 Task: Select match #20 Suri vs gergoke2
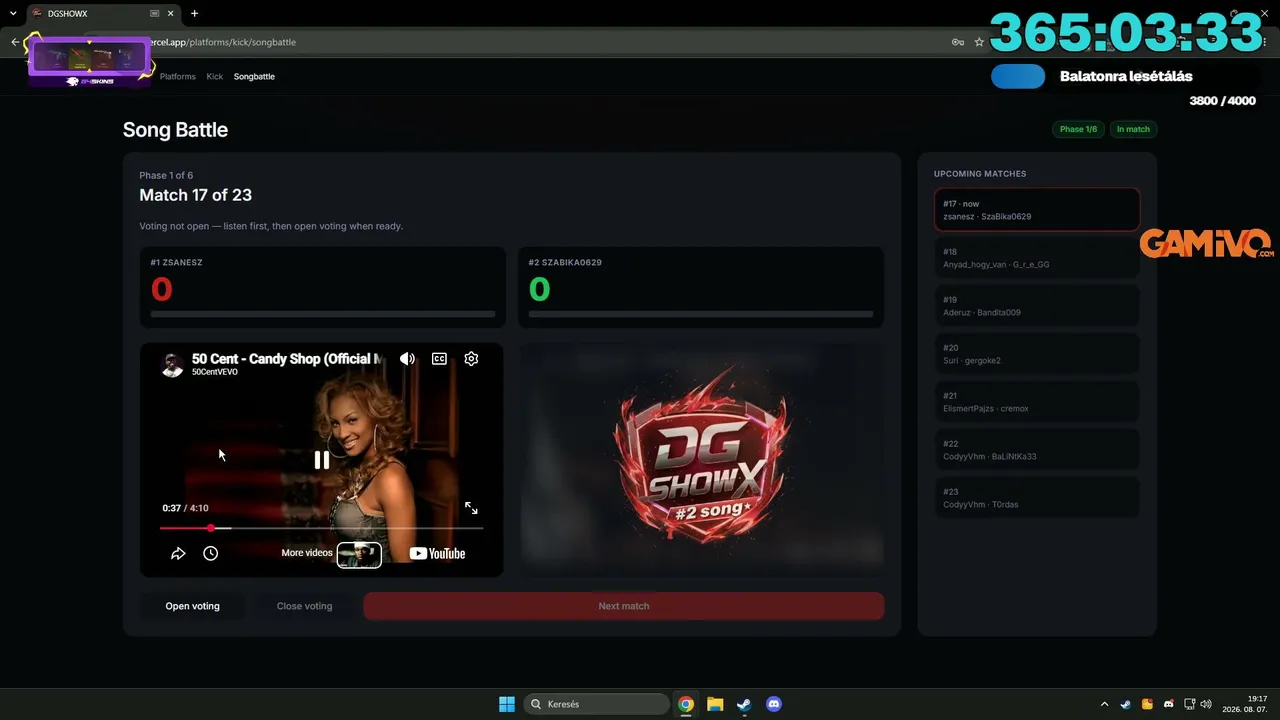click(1037, 354)
